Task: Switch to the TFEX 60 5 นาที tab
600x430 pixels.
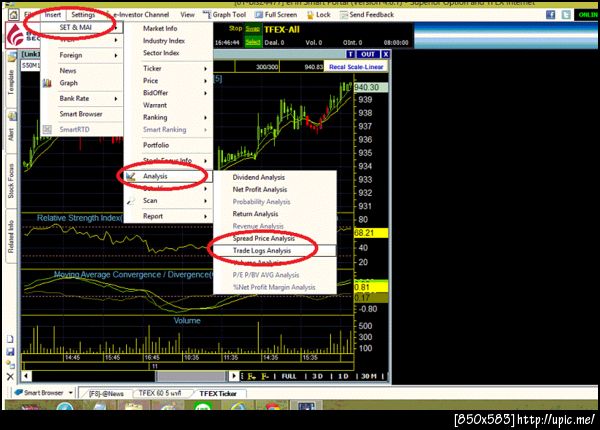Action: (160, 393)
